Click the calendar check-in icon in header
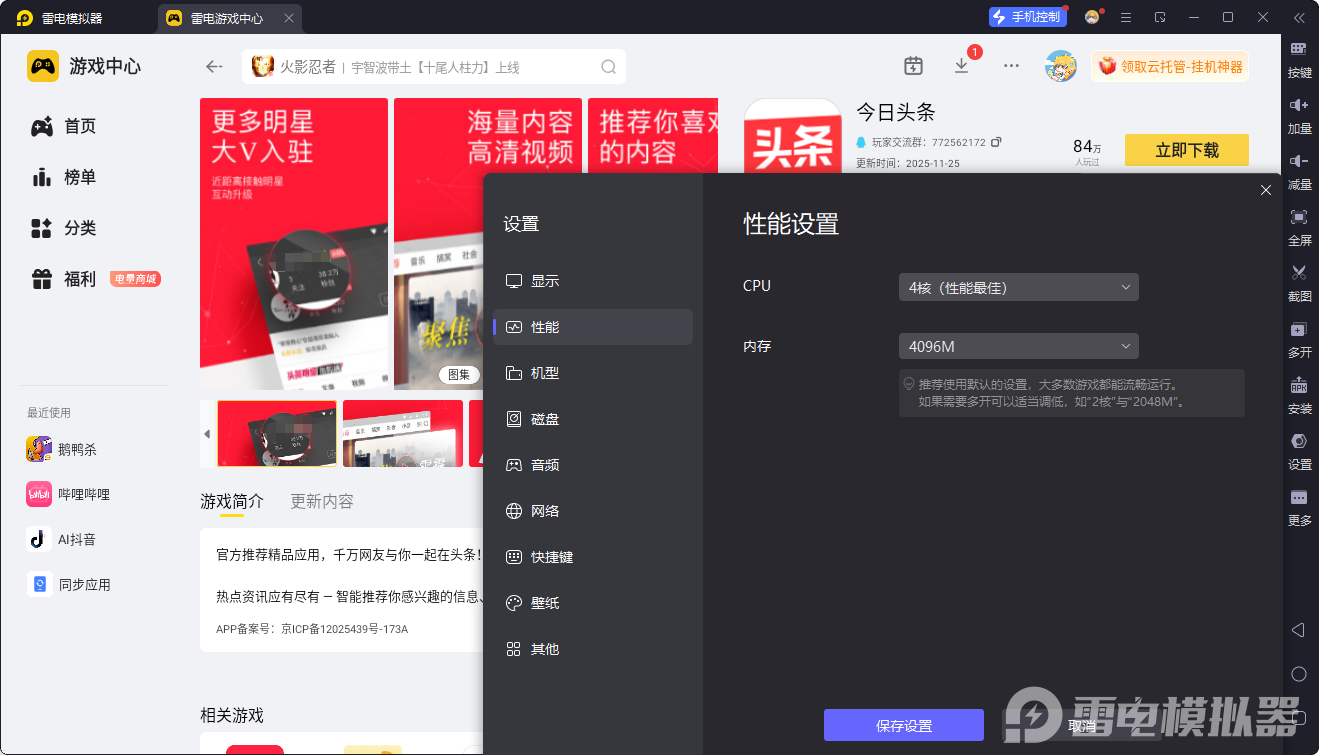Screen dimensions: 1319x755 (913, 66)
